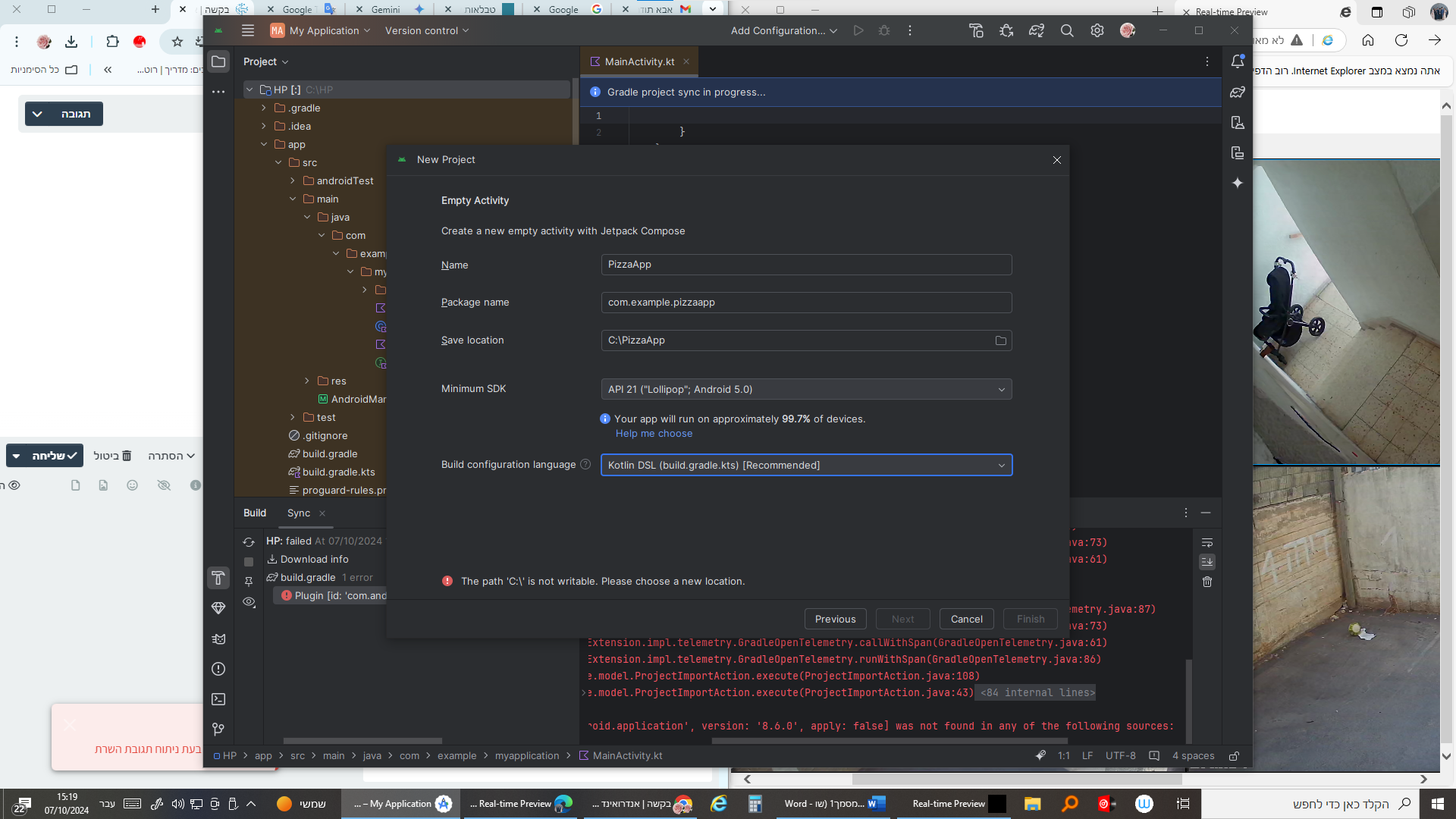The height and width of the screenshot is (819, 1456).
Task: Open the Project view selector dropdown
Action: pos(265,61)
